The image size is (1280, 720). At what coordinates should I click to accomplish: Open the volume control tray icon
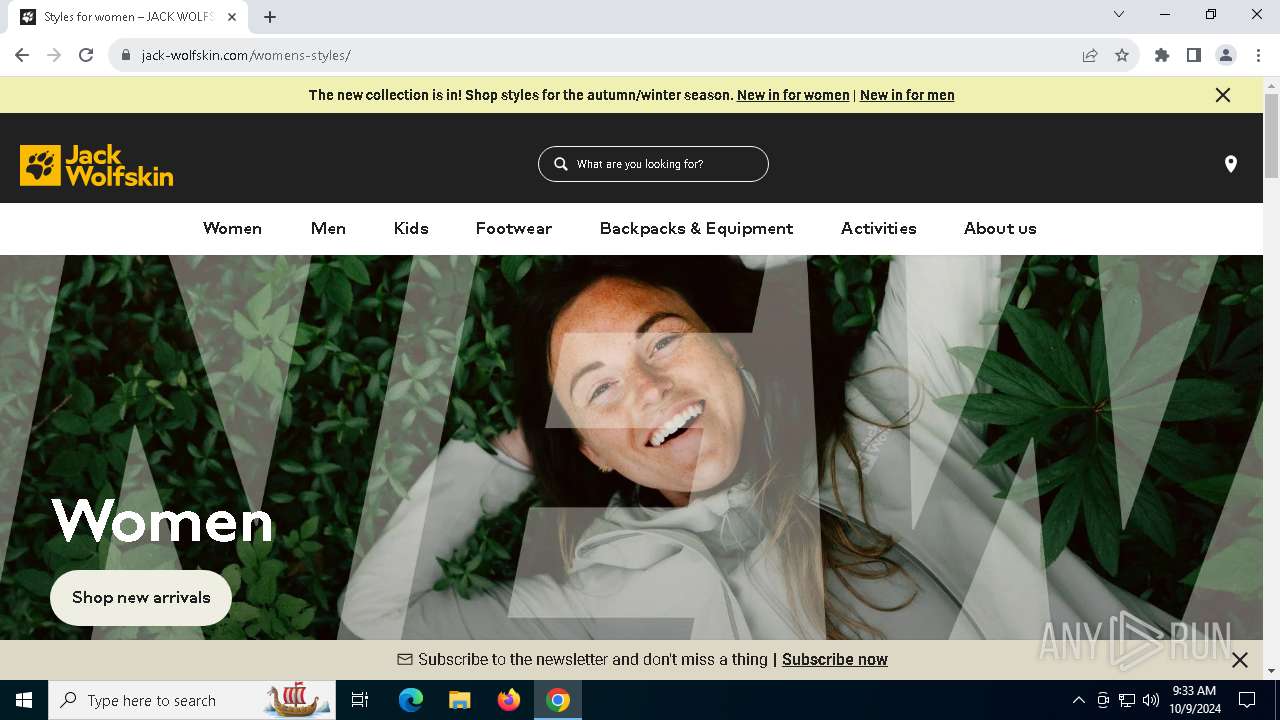[x=1150, y=700]
